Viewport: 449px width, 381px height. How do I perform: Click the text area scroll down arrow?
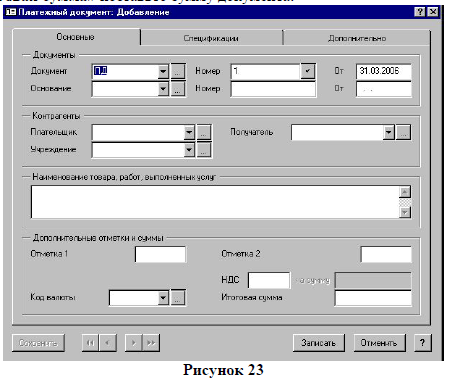(405, 212)
